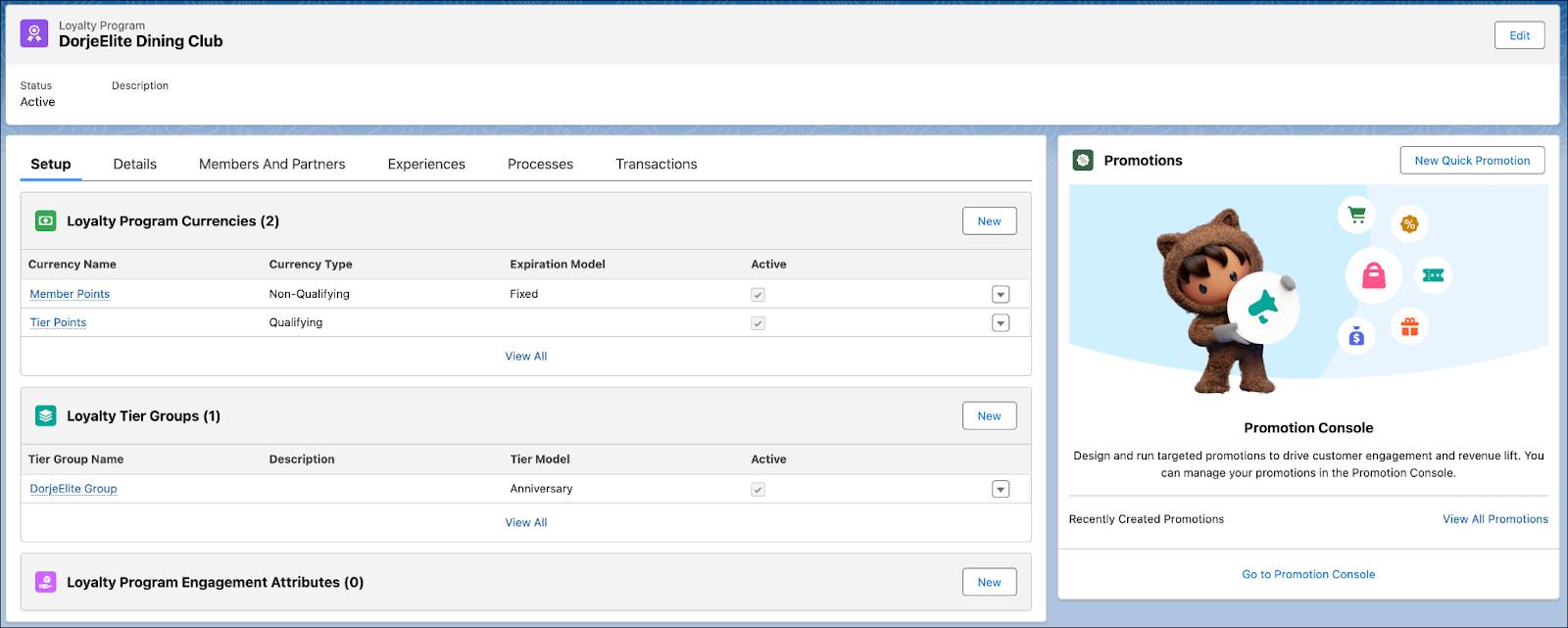1568x628 pixels.
Task: Click Loyalty Program Engagement Attributes (0) heading
Action: [x=215, y=582]
